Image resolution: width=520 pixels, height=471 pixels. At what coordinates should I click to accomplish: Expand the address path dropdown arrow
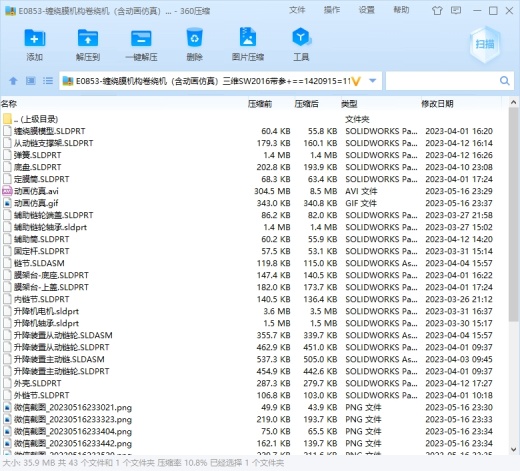(x=373, y=81)
